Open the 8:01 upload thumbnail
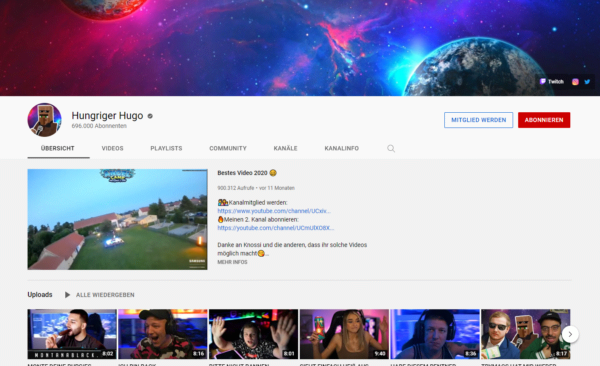The image size is (600, 366). click(x=253, y=334)
